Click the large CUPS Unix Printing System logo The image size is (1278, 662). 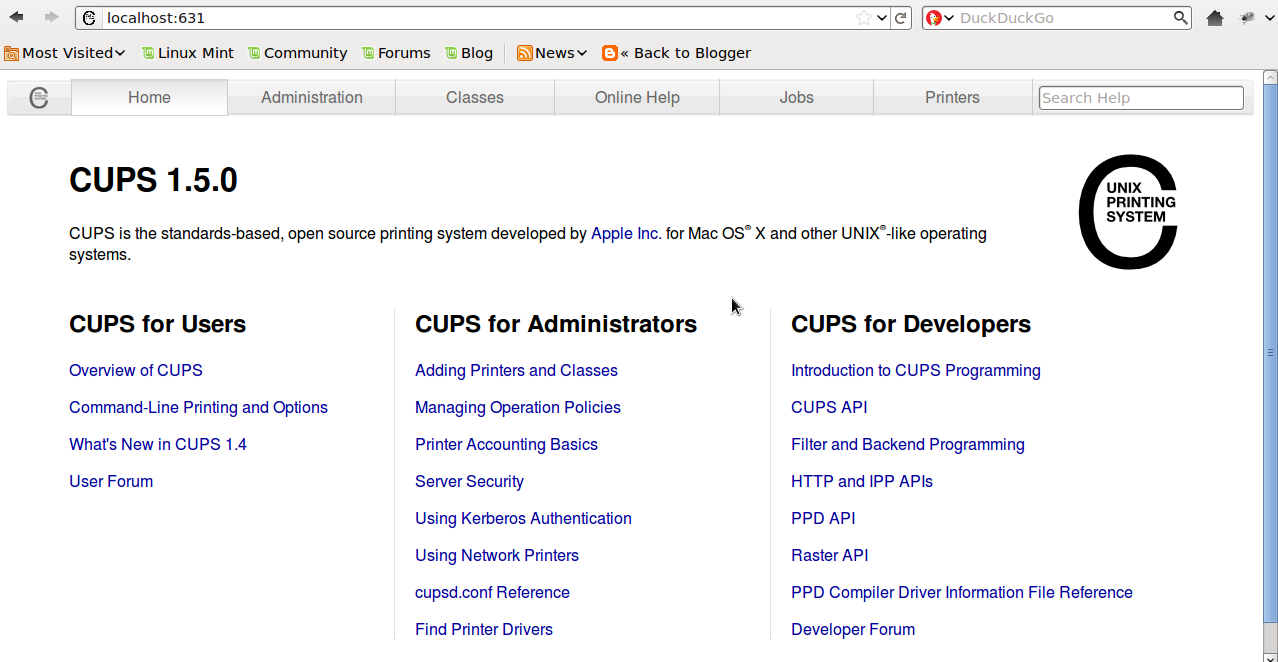point(1127,212)
